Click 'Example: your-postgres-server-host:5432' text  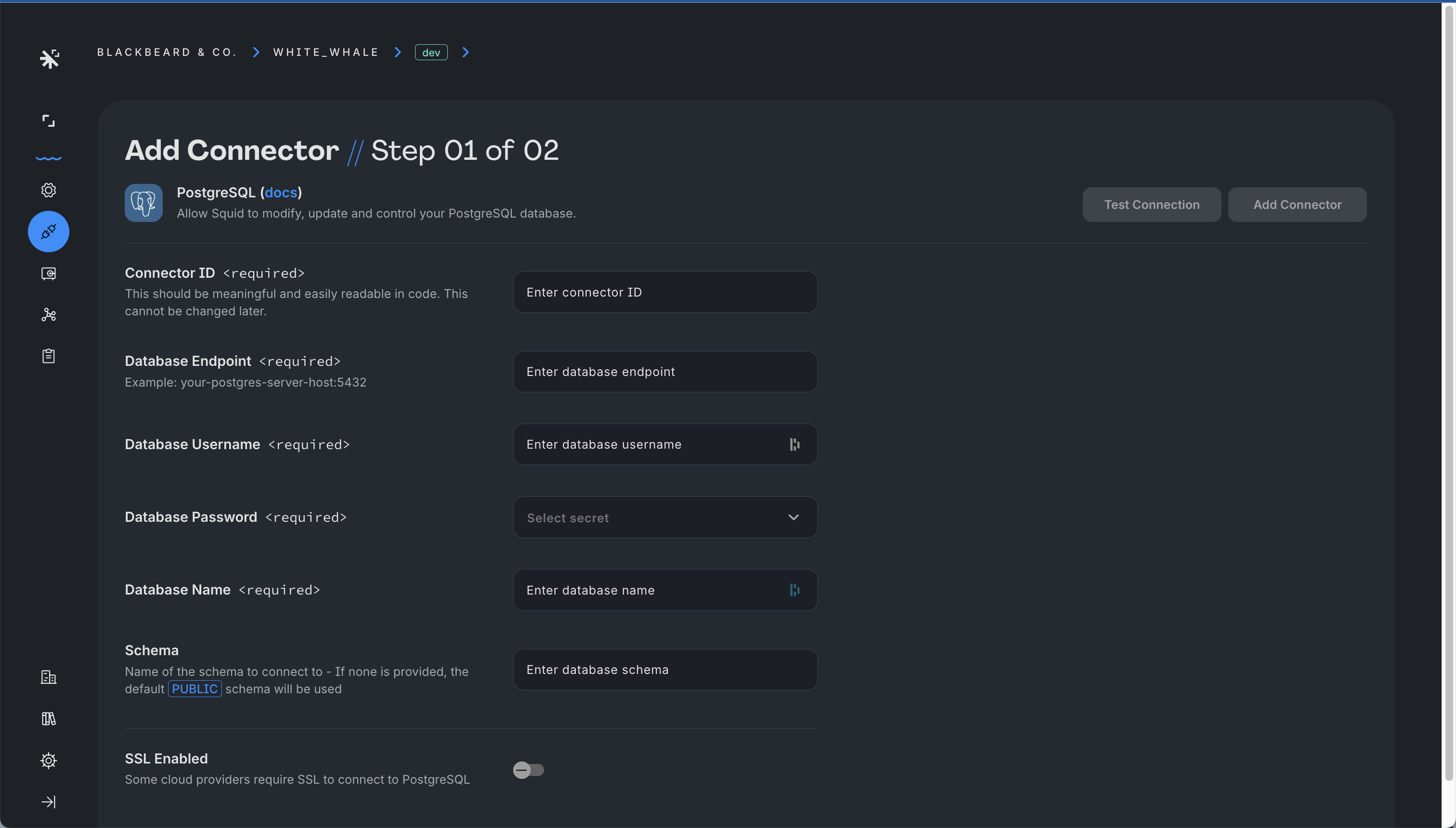pyautogui.click(x=246, y=382)
